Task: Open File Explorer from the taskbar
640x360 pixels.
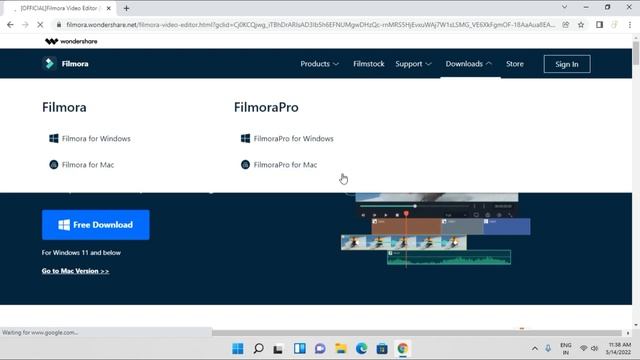Action: [x=341, y=348]
